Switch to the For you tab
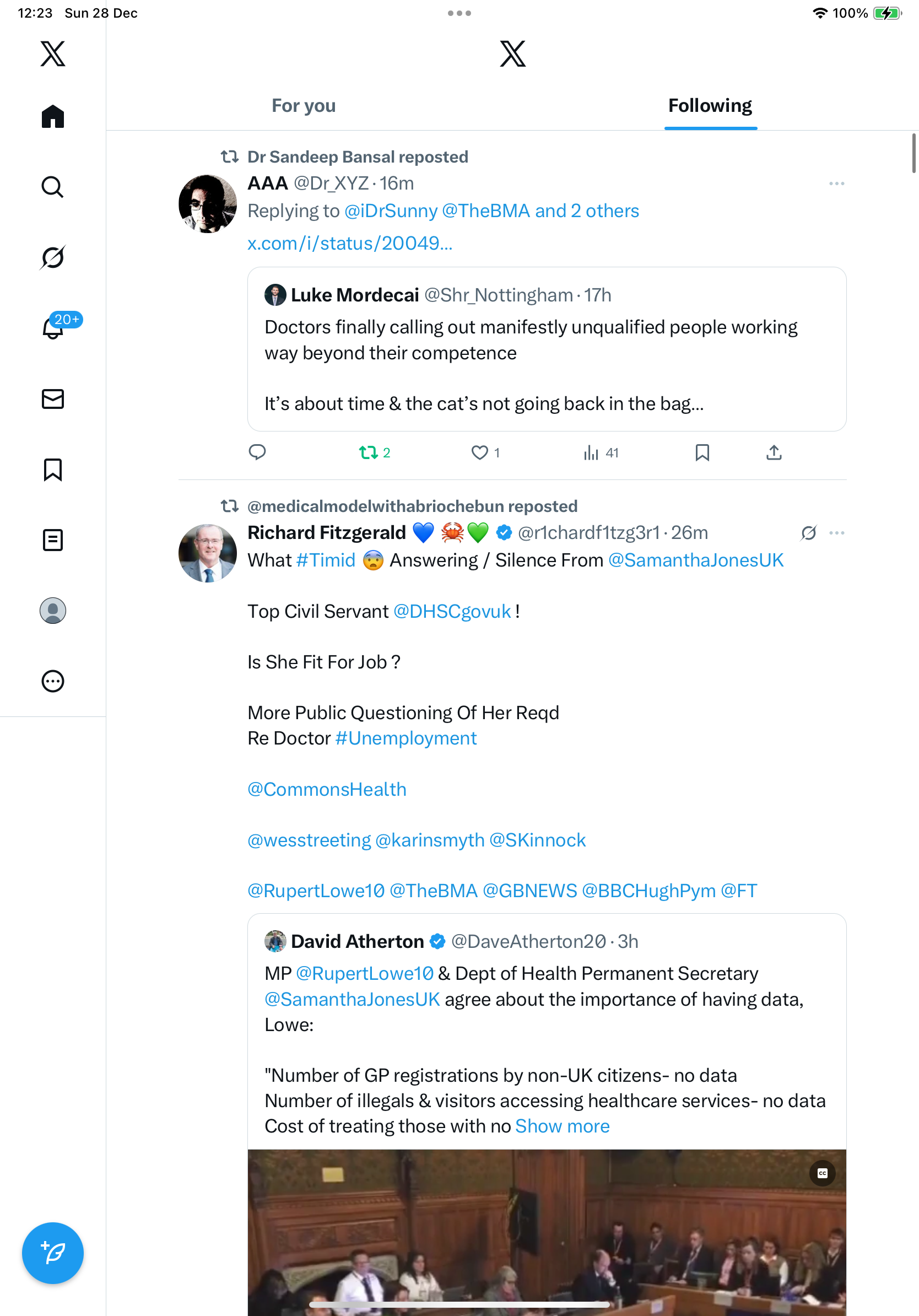Image resolution: width=919 pixels, height=1316 pixels. point(304,106)
